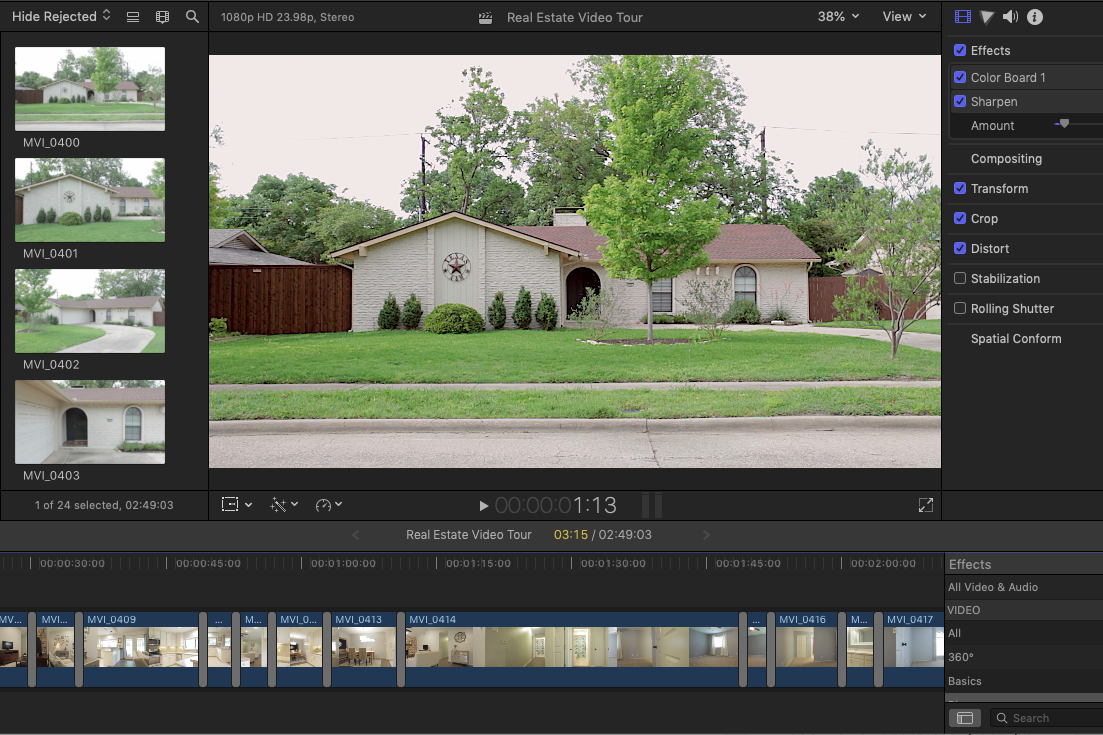
Task: Click the search icon in the browser toolbar
Action: (192, 16)
